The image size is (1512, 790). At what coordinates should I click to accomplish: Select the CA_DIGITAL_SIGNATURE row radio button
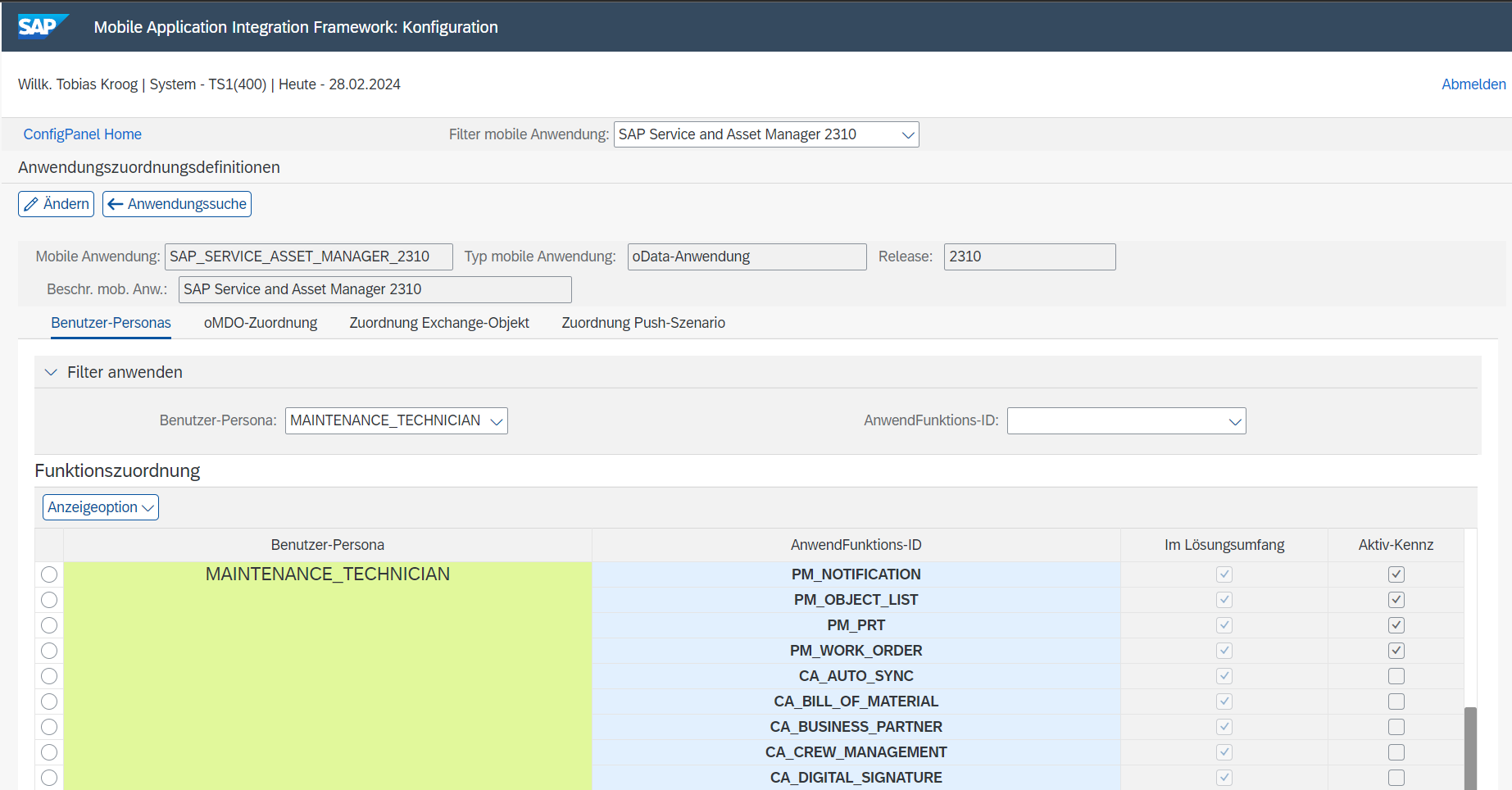[49, 778]
